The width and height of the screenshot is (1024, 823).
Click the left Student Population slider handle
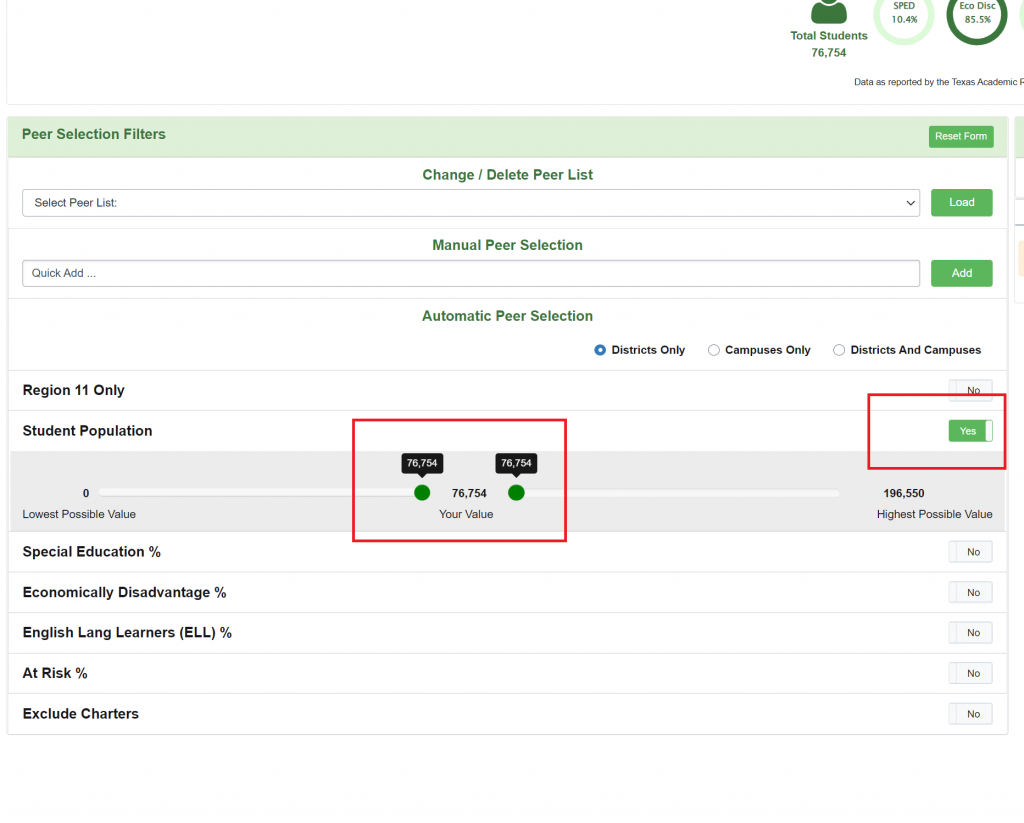(x=422, y=492)
